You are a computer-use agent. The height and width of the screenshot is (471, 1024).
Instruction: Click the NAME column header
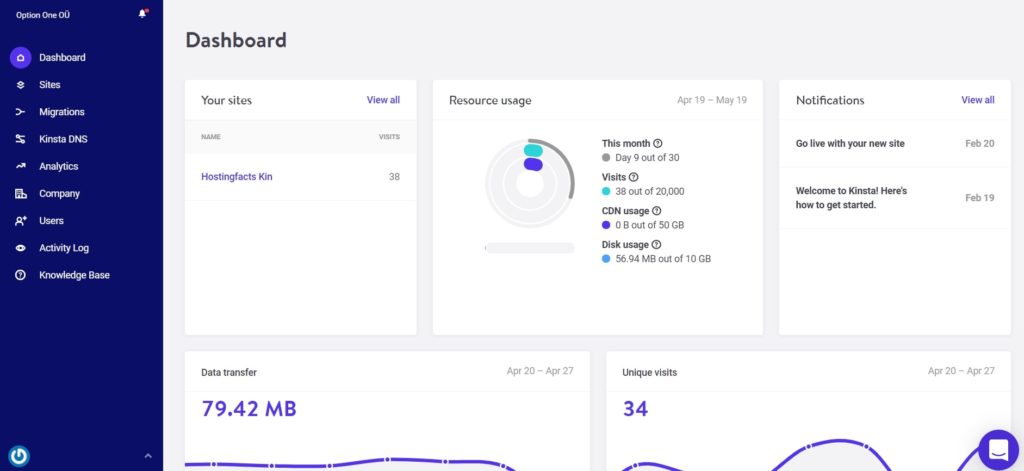pos(211,137)
